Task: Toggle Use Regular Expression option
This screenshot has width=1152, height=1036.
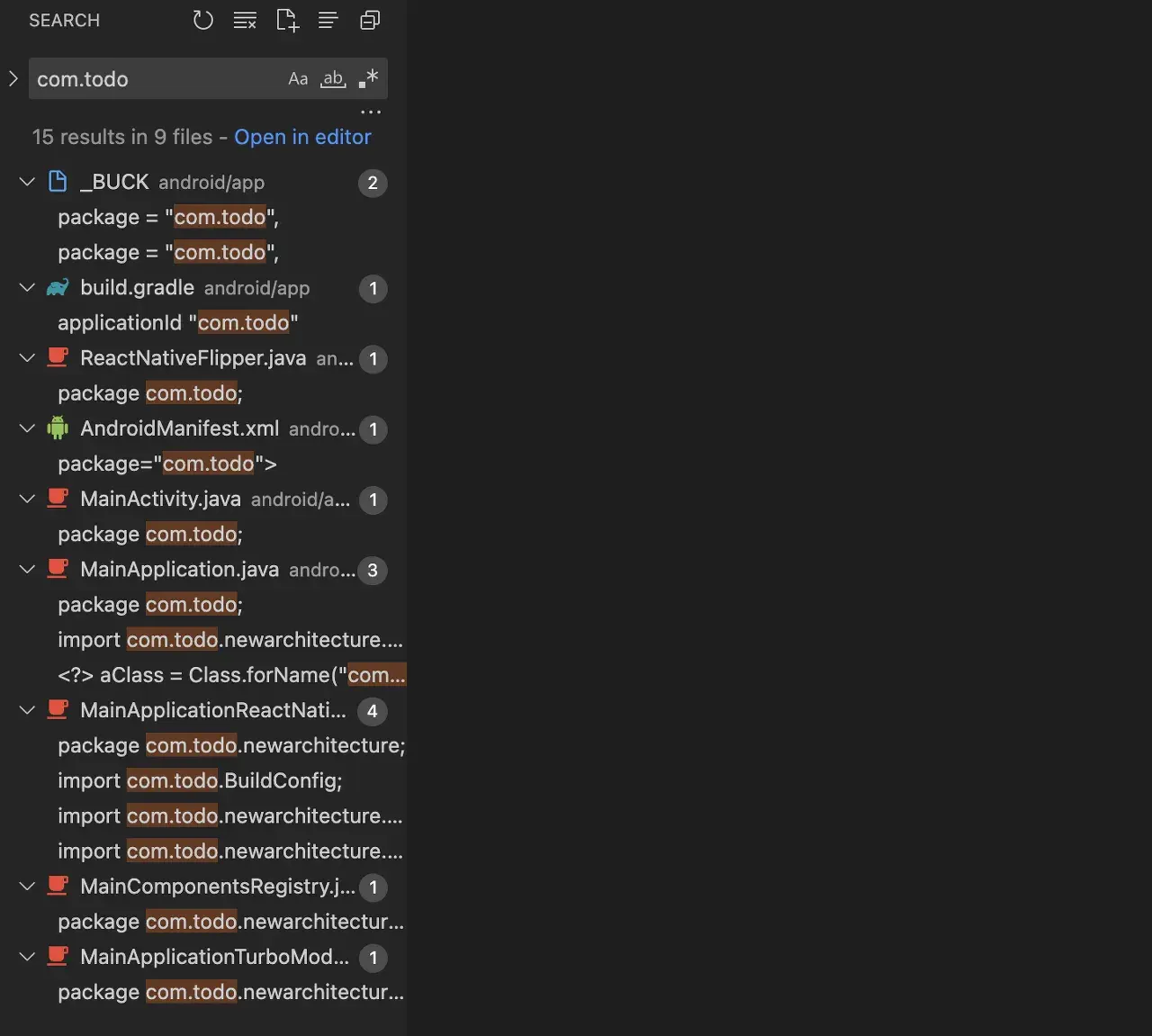Action: point(368,78)
